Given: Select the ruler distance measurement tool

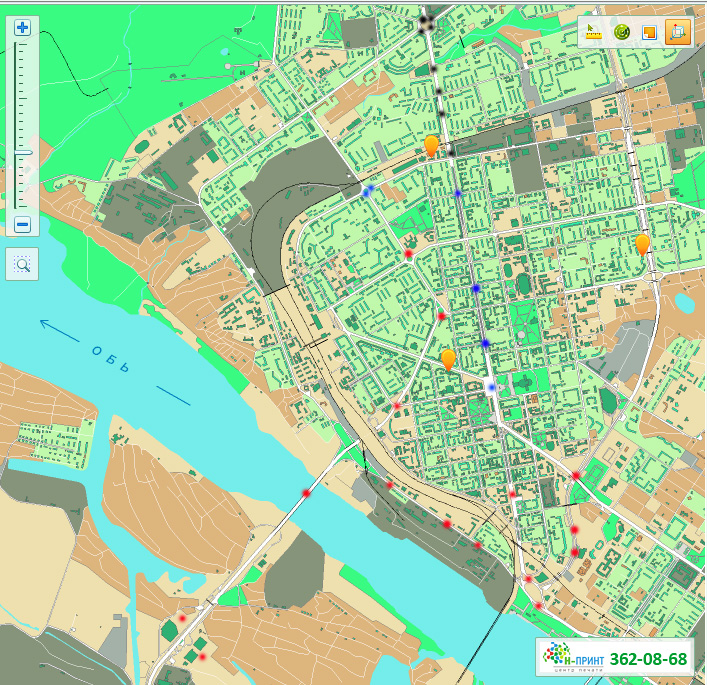Looking at the screenshot, I should coord(593,32).
